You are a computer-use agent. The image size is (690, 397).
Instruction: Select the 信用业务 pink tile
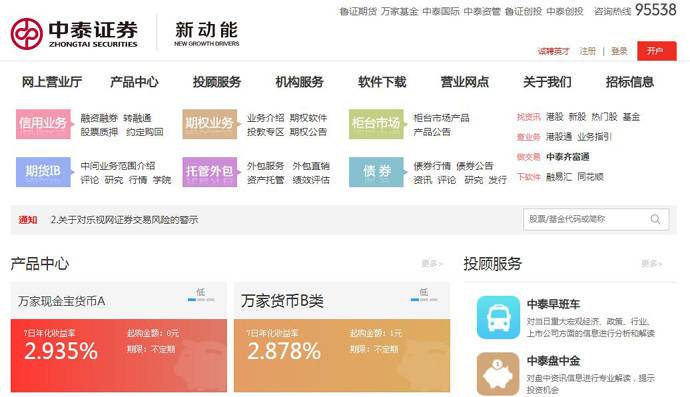[x=43, y=124]
